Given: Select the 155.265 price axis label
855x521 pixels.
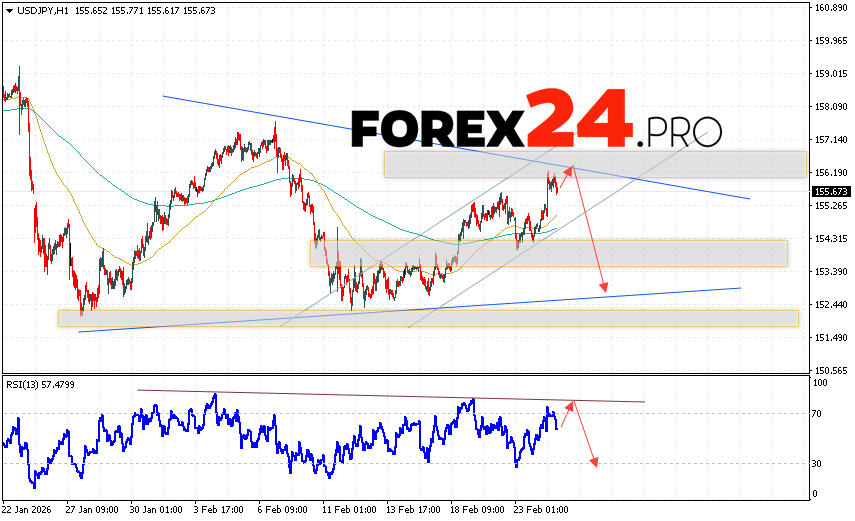Looking at the screenshot, I should 831,206.
